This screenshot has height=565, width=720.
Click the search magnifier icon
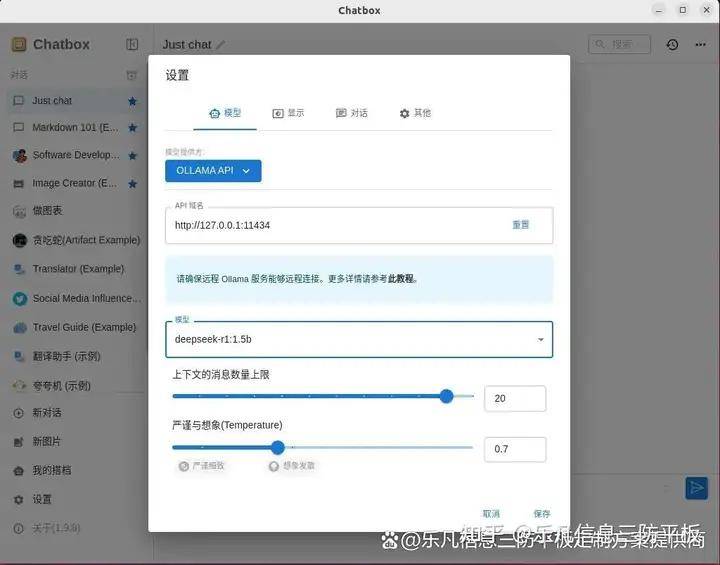click(600, 44)
